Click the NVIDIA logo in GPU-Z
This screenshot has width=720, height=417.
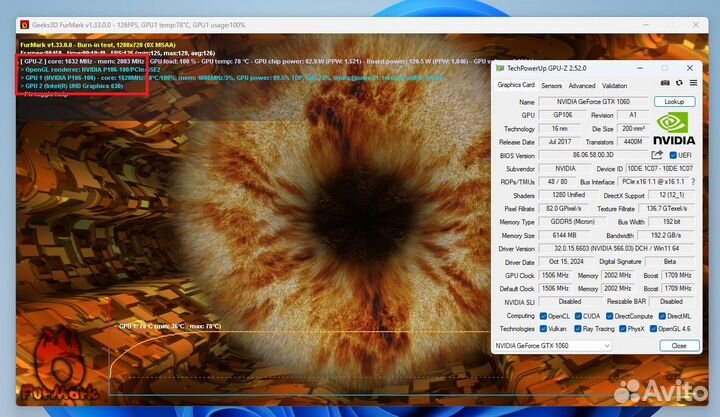pyautogui.click(x=674, y=129)
